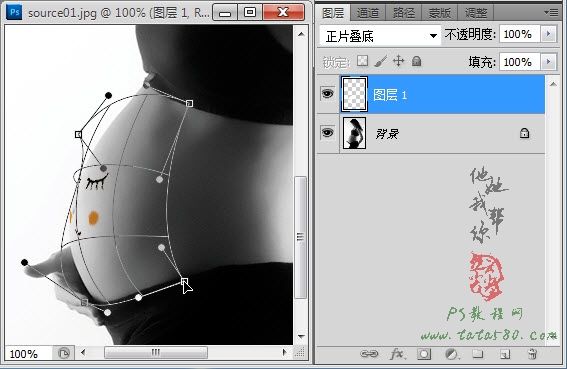Click the Photoshop Ps icon in title bar
Viewport: 567px width, 369px height.
tap(14, 12)
